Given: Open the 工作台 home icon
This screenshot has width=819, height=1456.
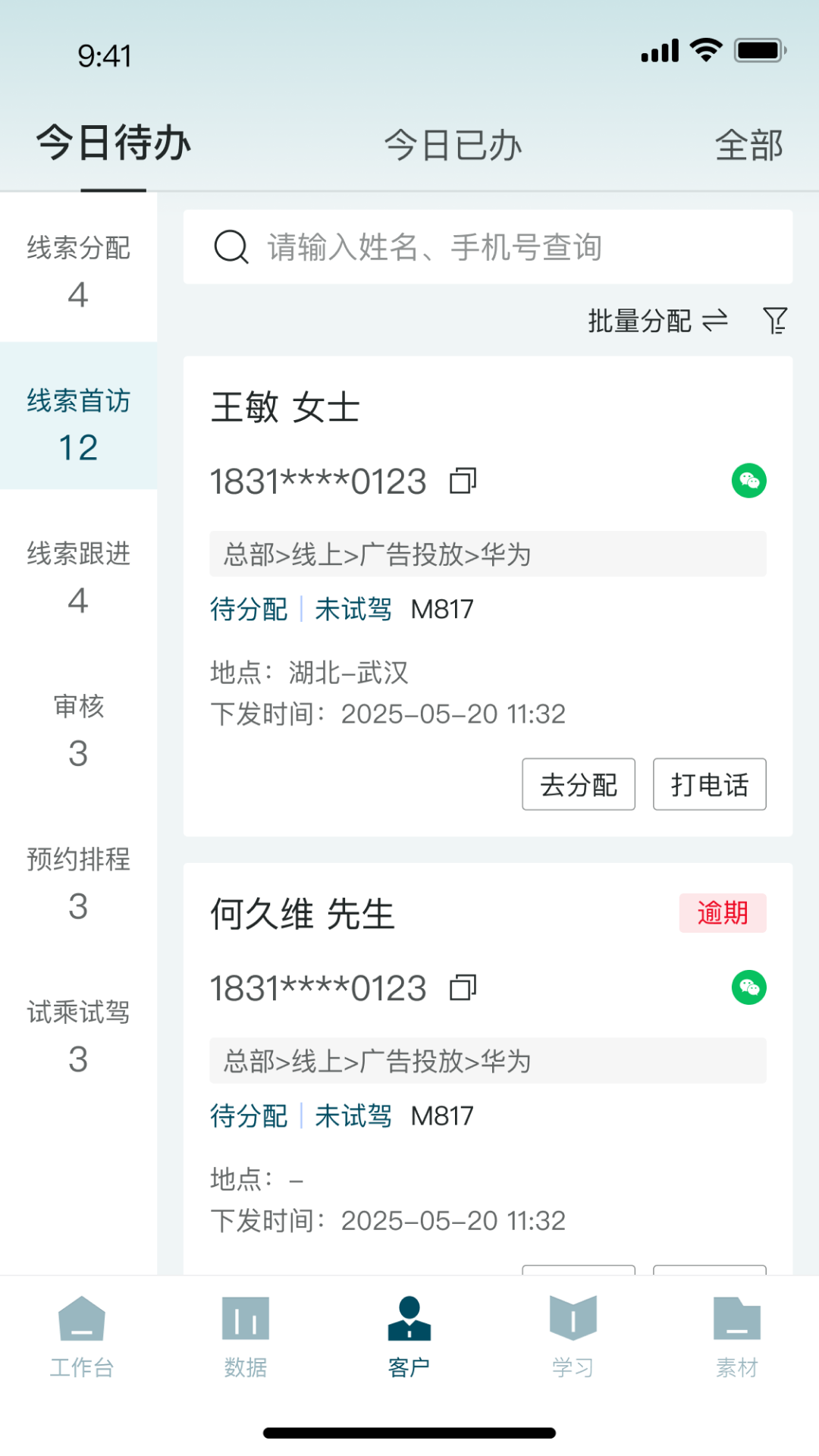Looking at the screenshot, I should 82,1319.
